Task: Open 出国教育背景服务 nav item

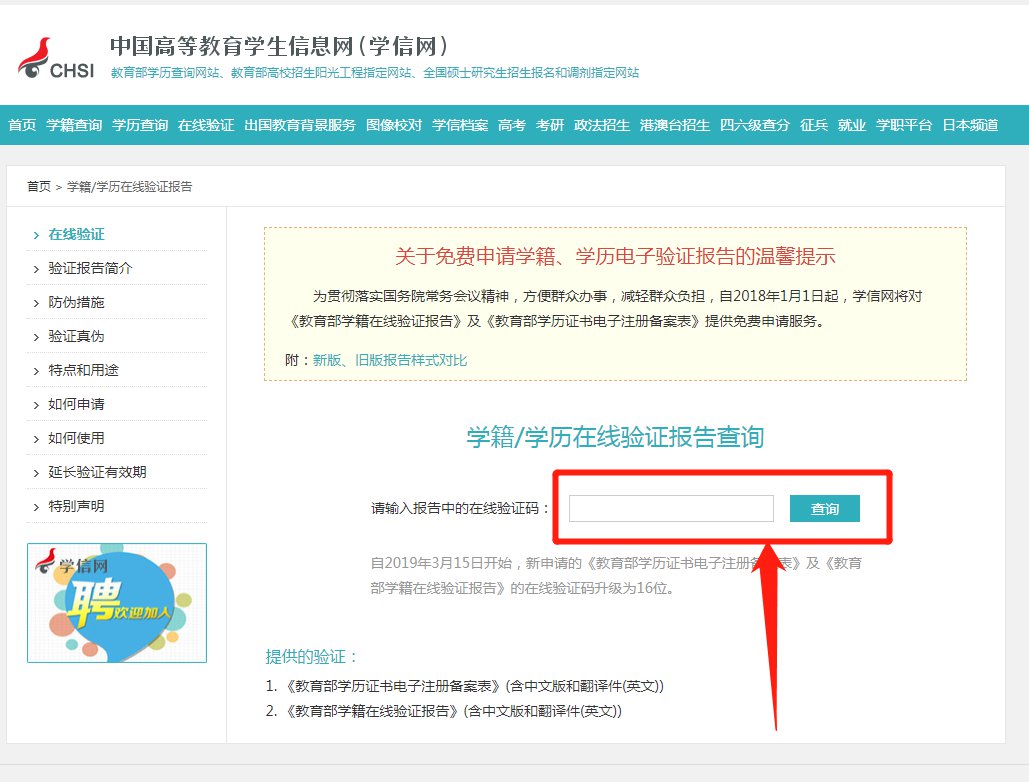Action: point(300,125)
